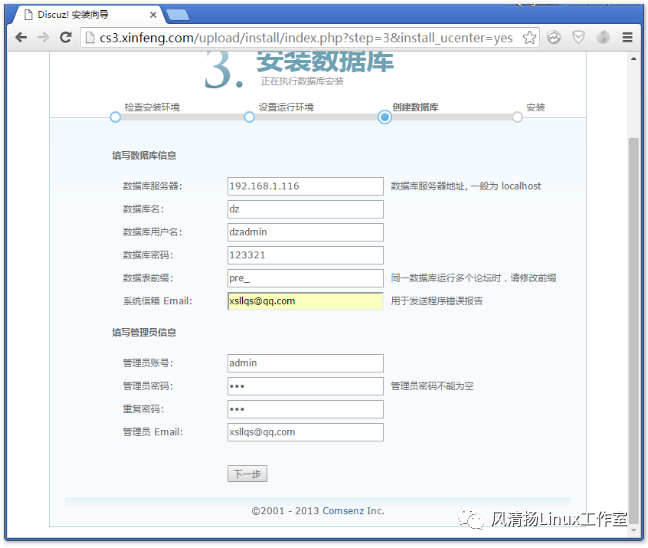Viewport: 648px width, 548px height.
Task: Reload the page with the refresh icon
Action: [x=65, y=38]
